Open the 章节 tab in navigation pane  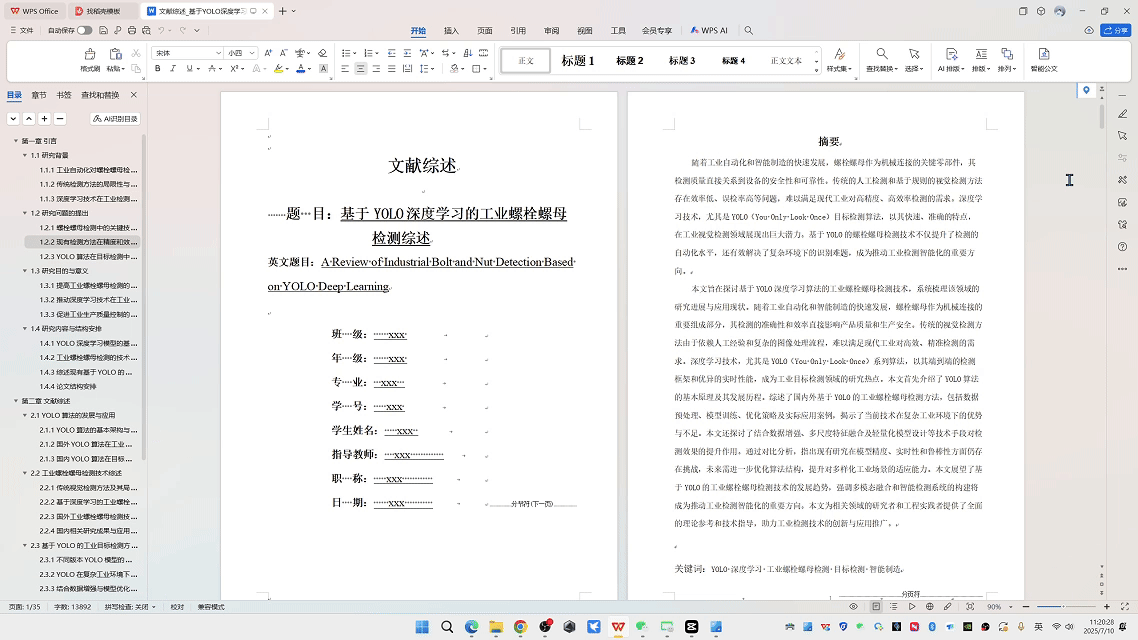[39, 95]
